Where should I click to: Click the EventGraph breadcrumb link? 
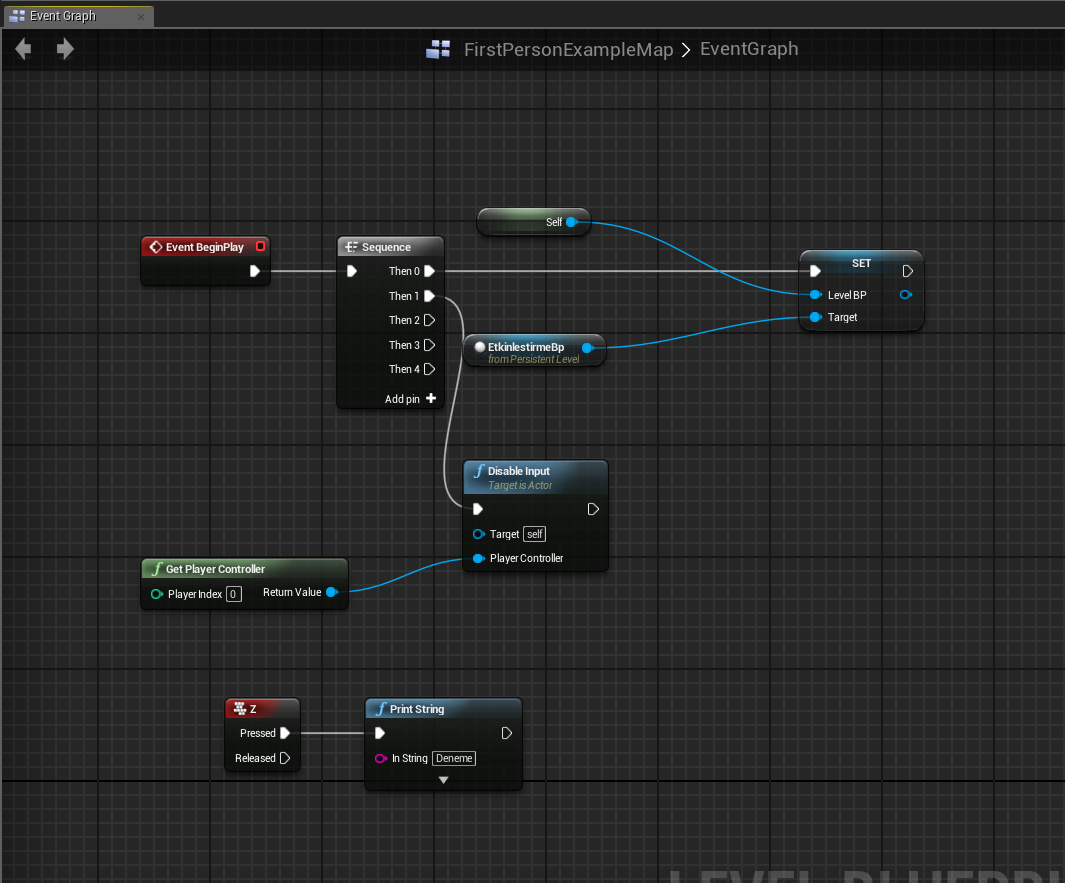coord(749,49)
